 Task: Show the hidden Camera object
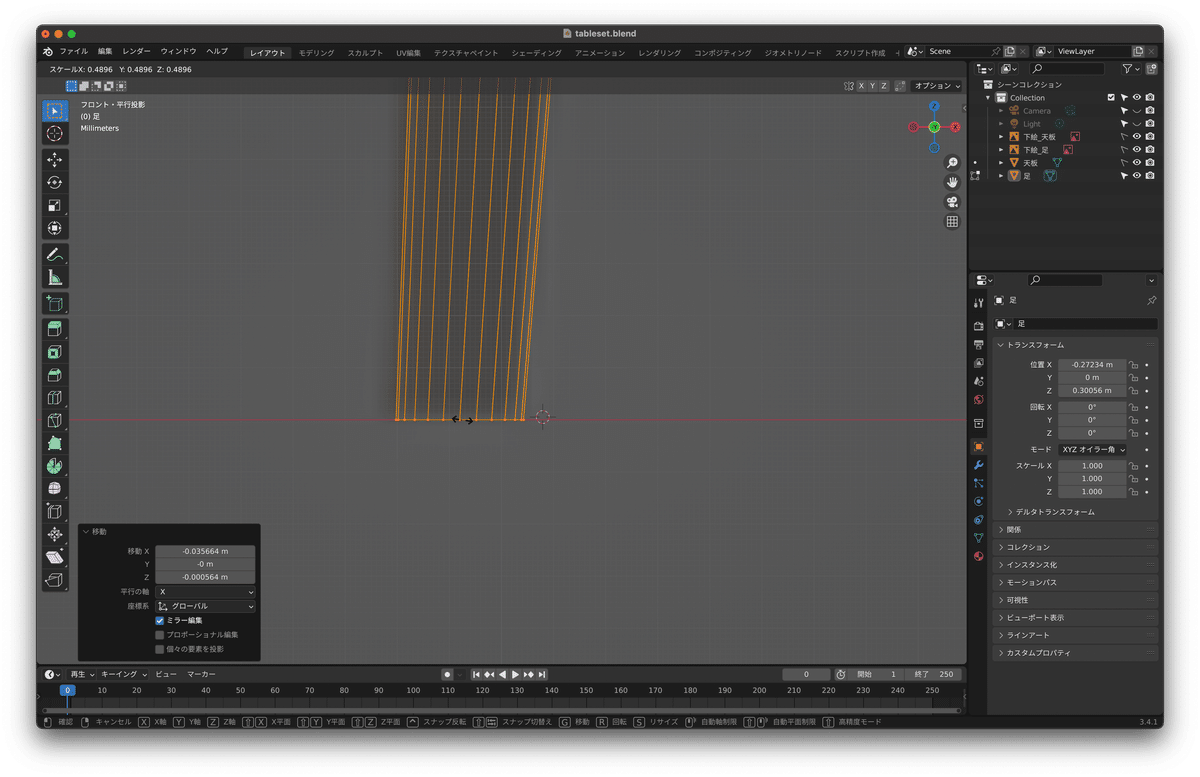(1137, 110)
